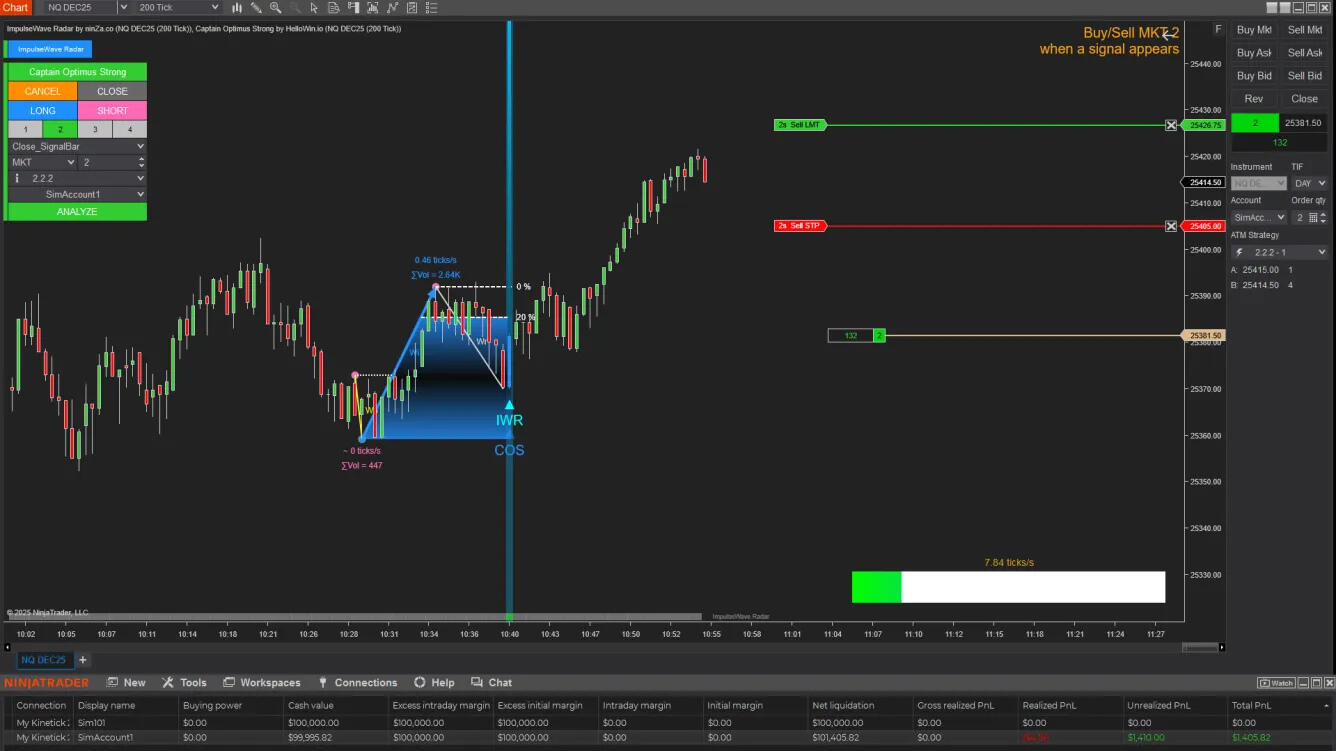This screenshot has width=1336, height=751.
Task: Open the TIF DAY dropdown
Action: [1309, 184]
